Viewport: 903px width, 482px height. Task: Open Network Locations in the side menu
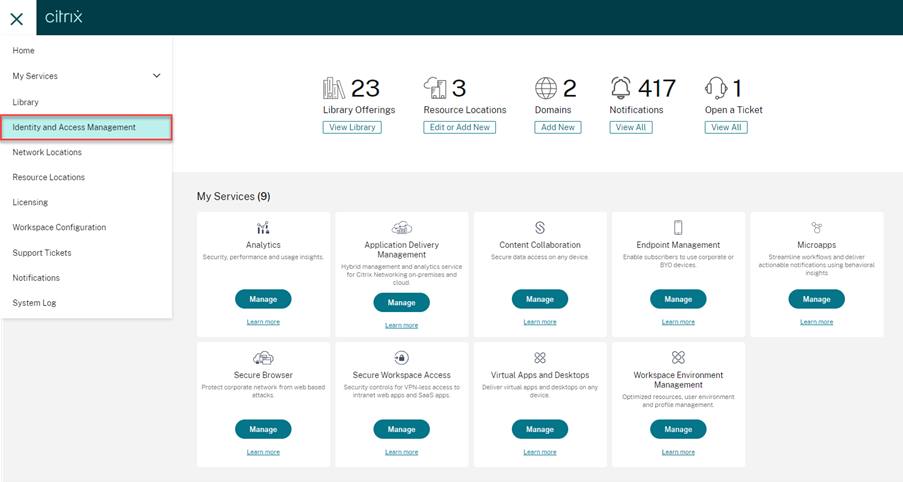coord(47,152)
